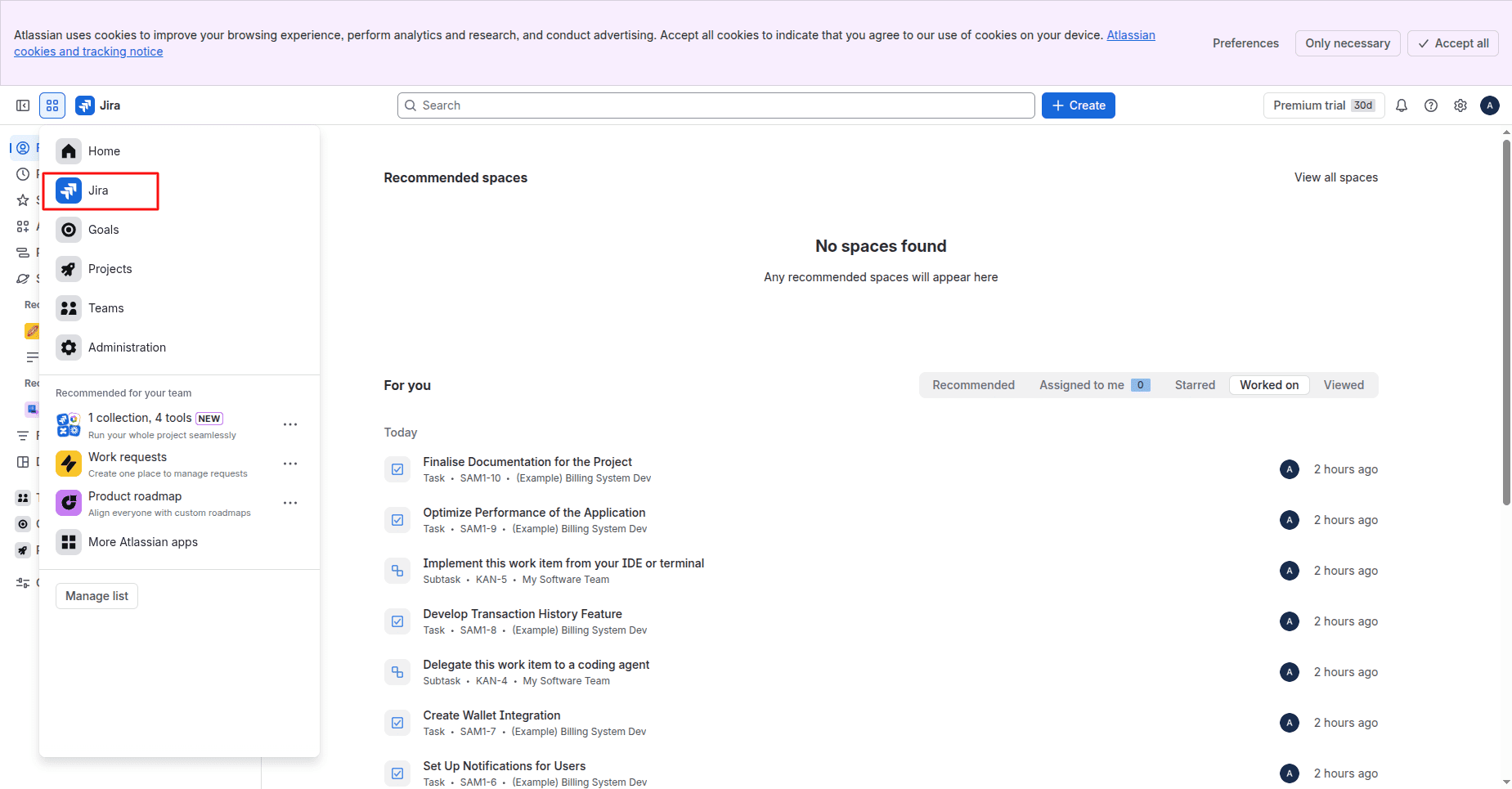The height and width of the screenshot is (789, 1512).
Task: Open the help question mark icon
Action: coord(1431,105)
